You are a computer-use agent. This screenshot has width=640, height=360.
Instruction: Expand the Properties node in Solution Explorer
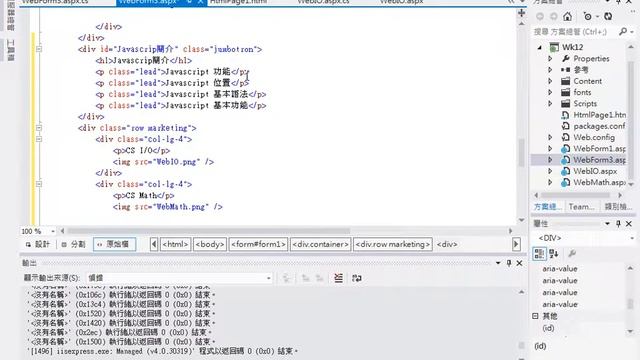point(550,58)
